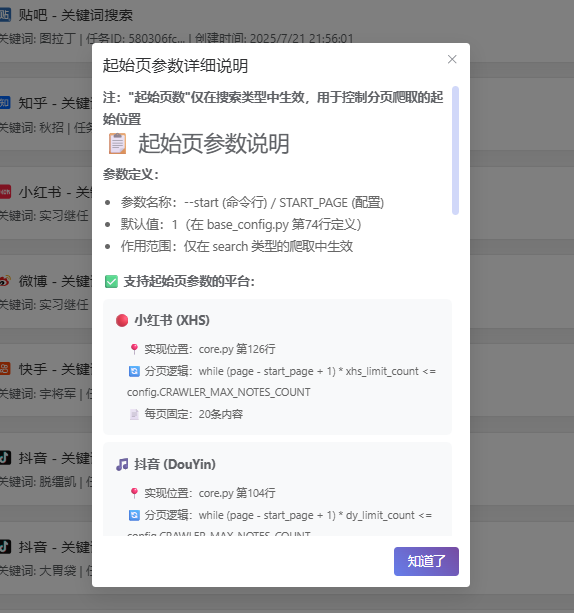Click the refresh icon before dy_limit_count 分页逻辑

point(134,515)
